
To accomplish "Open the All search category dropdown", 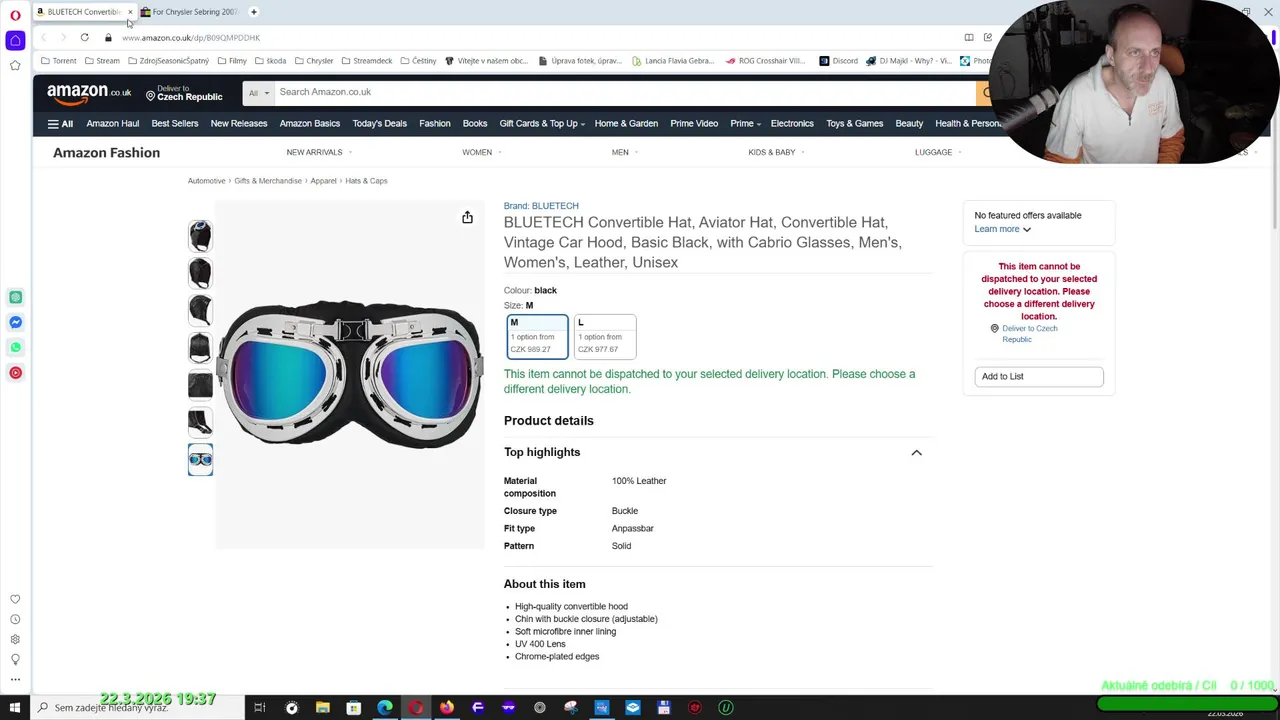I will tap(259, 92).
